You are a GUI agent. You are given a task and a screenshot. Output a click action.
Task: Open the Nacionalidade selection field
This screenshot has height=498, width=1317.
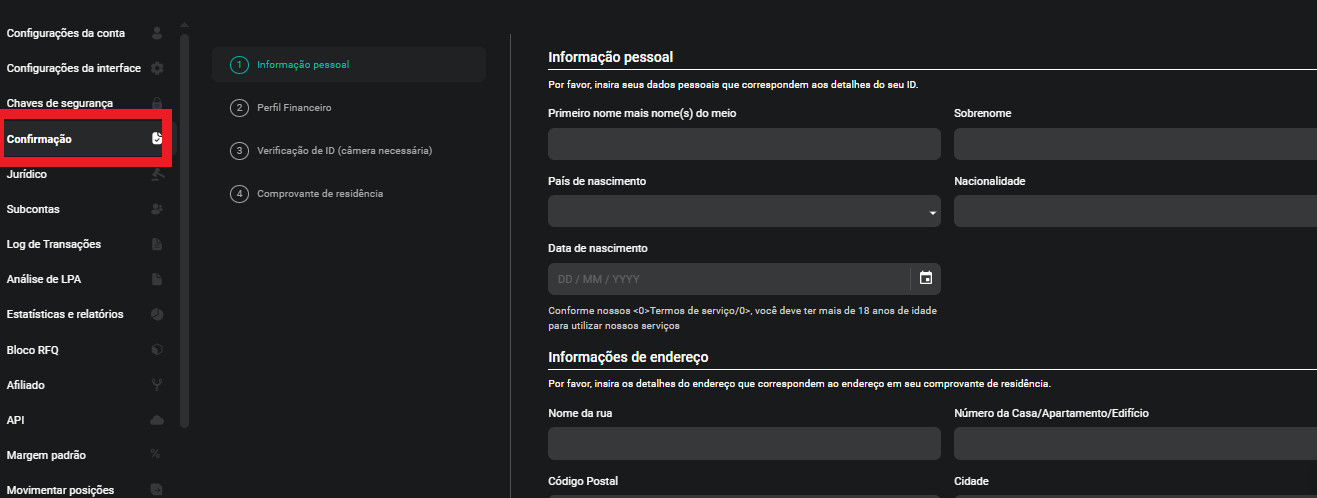pyautogui.click(x=1134, y=211)
